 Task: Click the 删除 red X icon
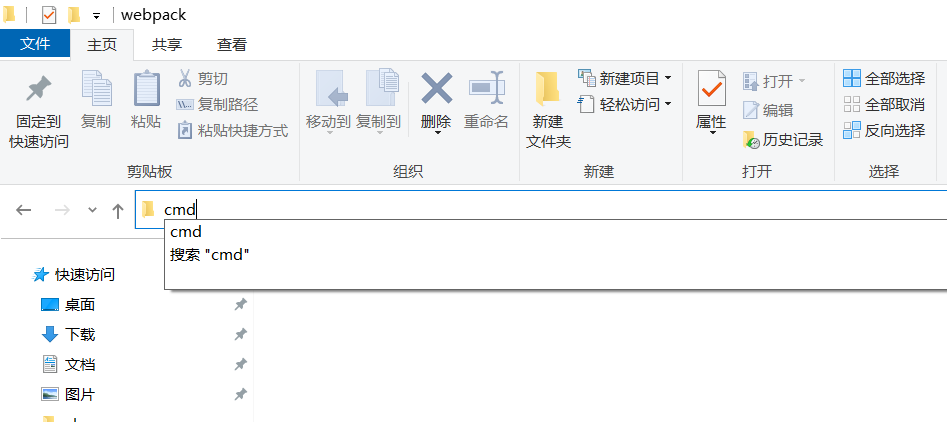tap(436, 89)
